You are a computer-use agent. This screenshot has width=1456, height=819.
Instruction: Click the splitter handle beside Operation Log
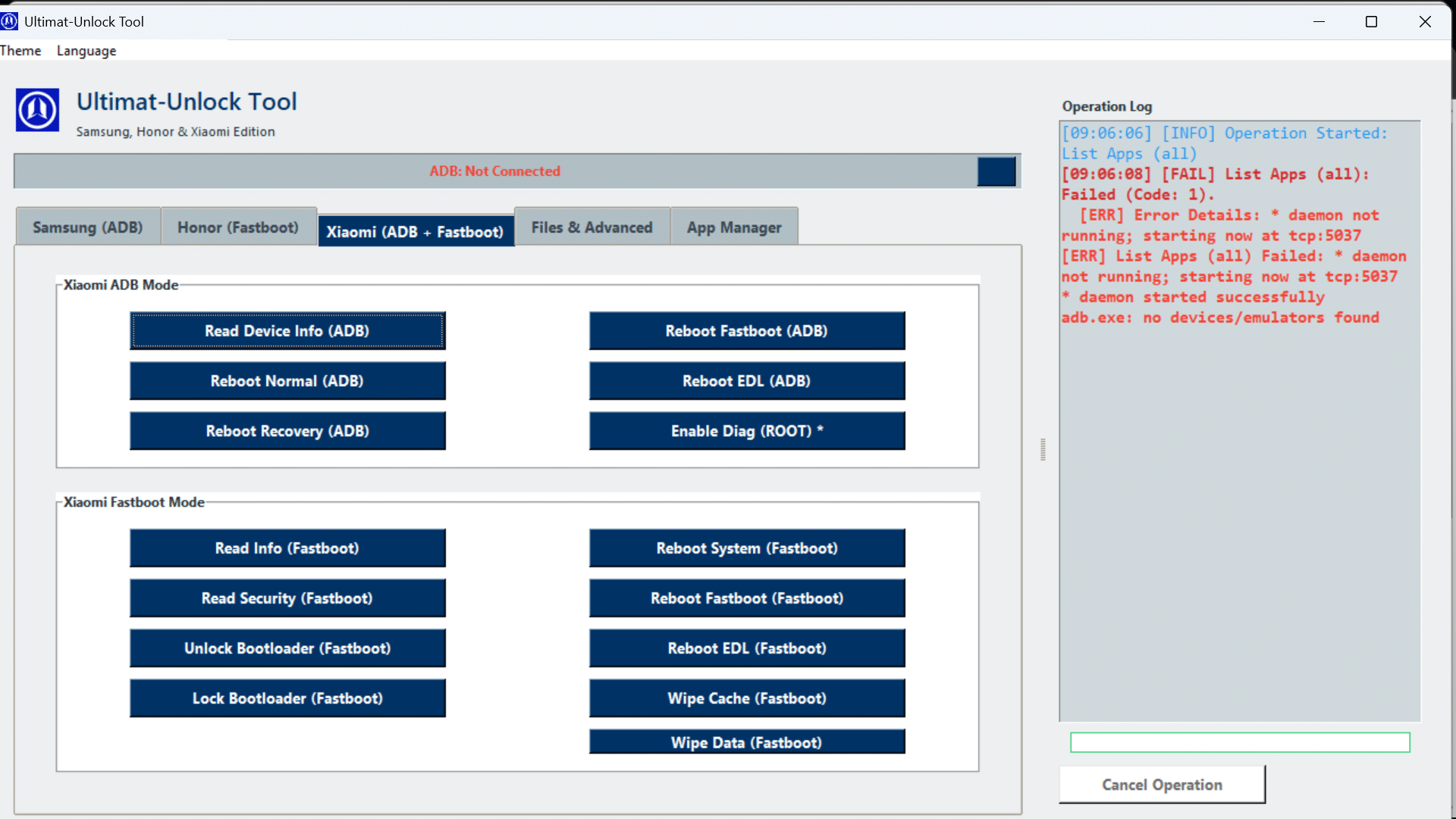click(x=1043, y=450)
